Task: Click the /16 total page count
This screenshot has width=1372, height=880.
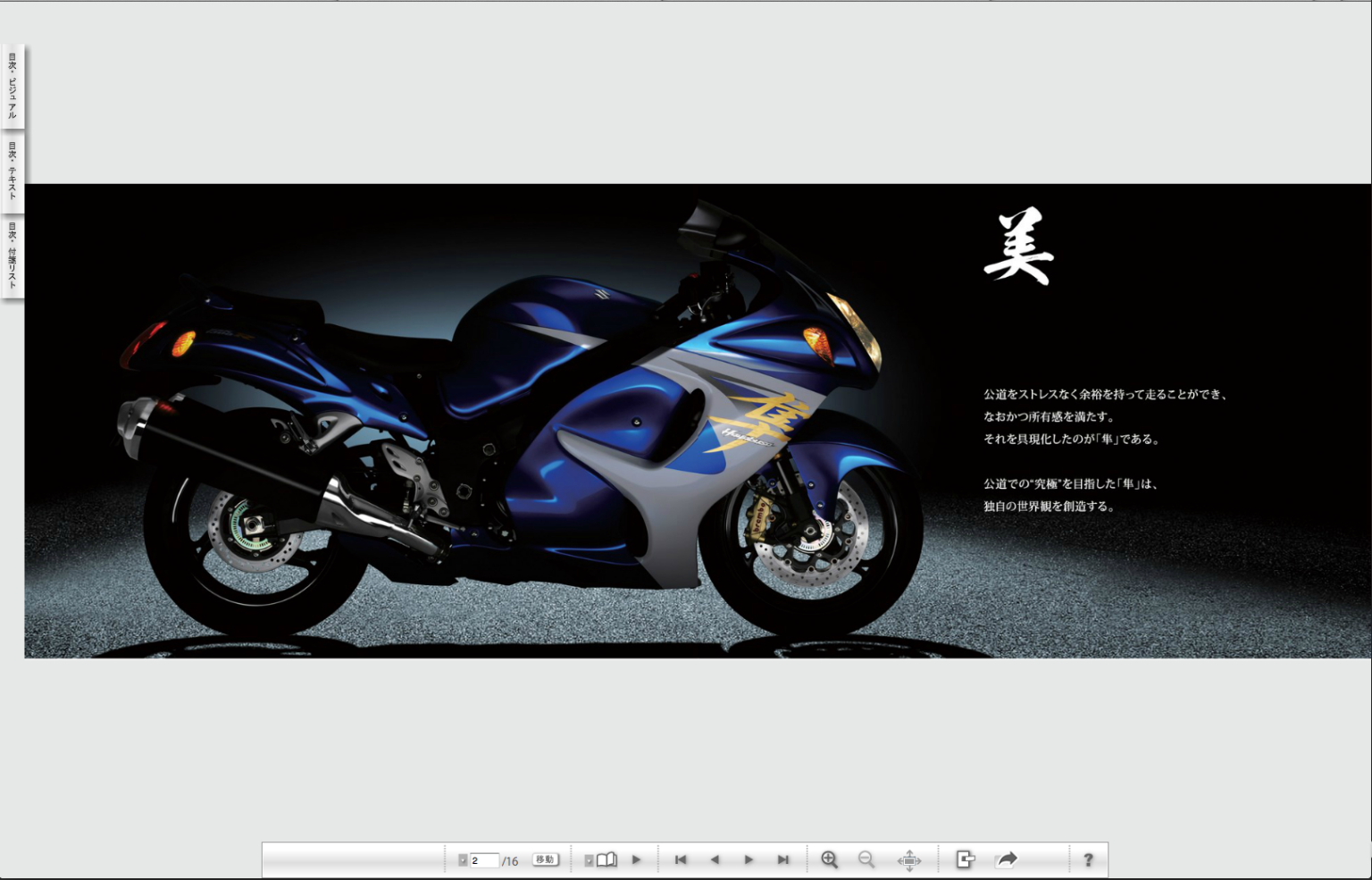Action: pyautogui.click(x=510, y=861)
